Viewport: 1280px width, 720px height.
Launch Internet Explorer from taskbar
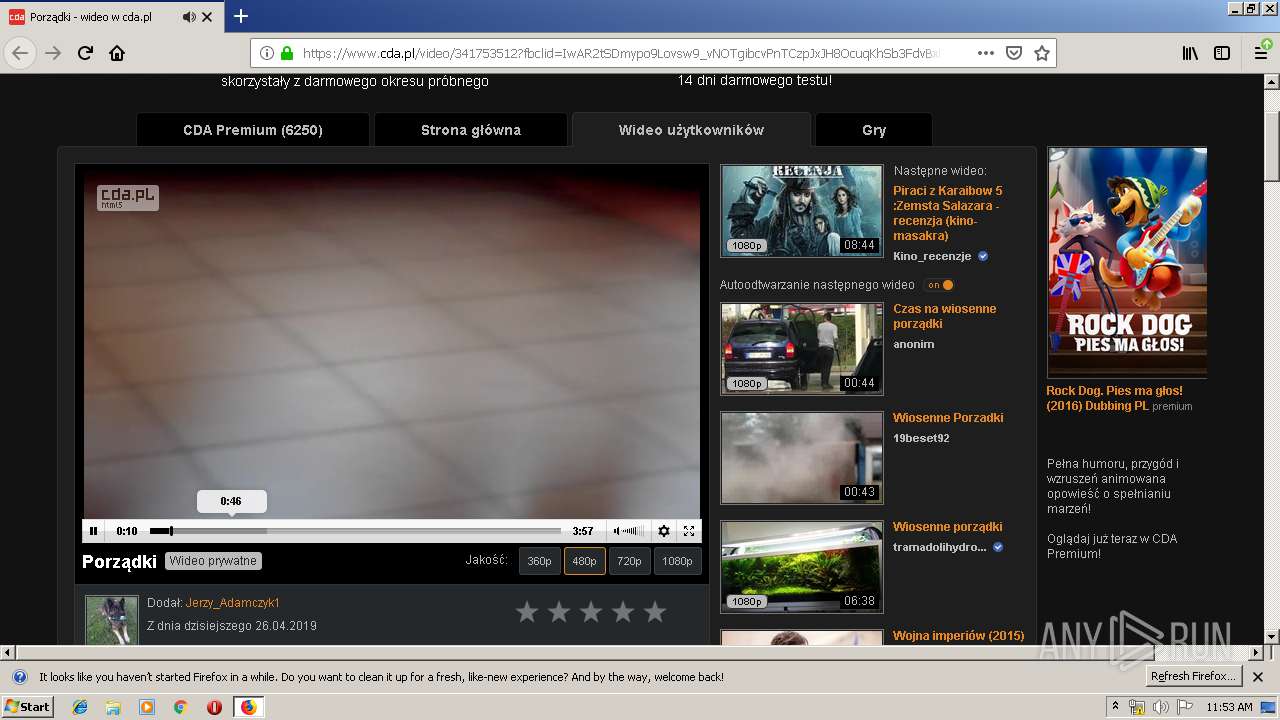pos(80,707)
